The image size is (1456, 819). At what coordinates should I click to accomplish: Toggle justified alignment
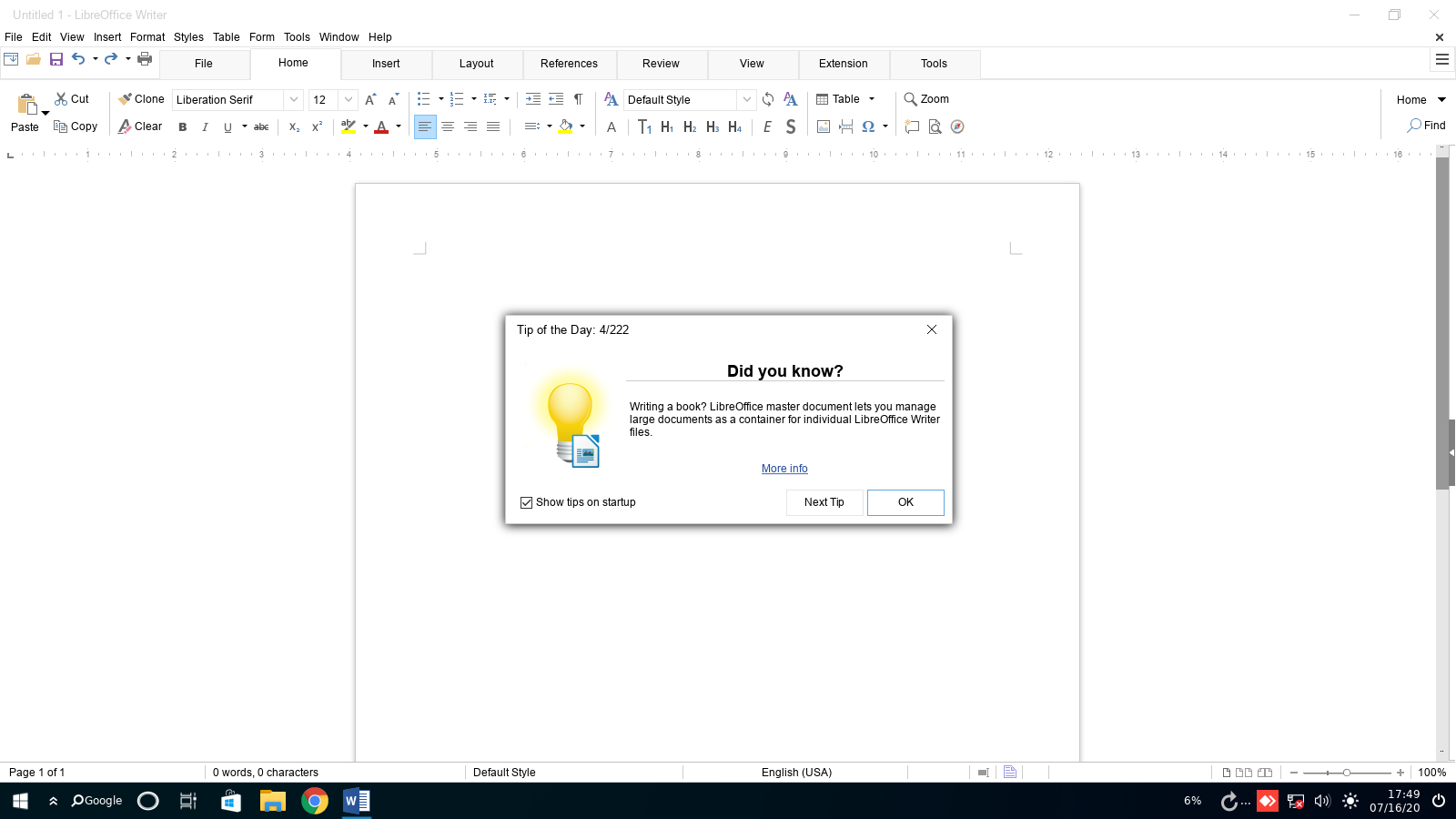point(493,127)
